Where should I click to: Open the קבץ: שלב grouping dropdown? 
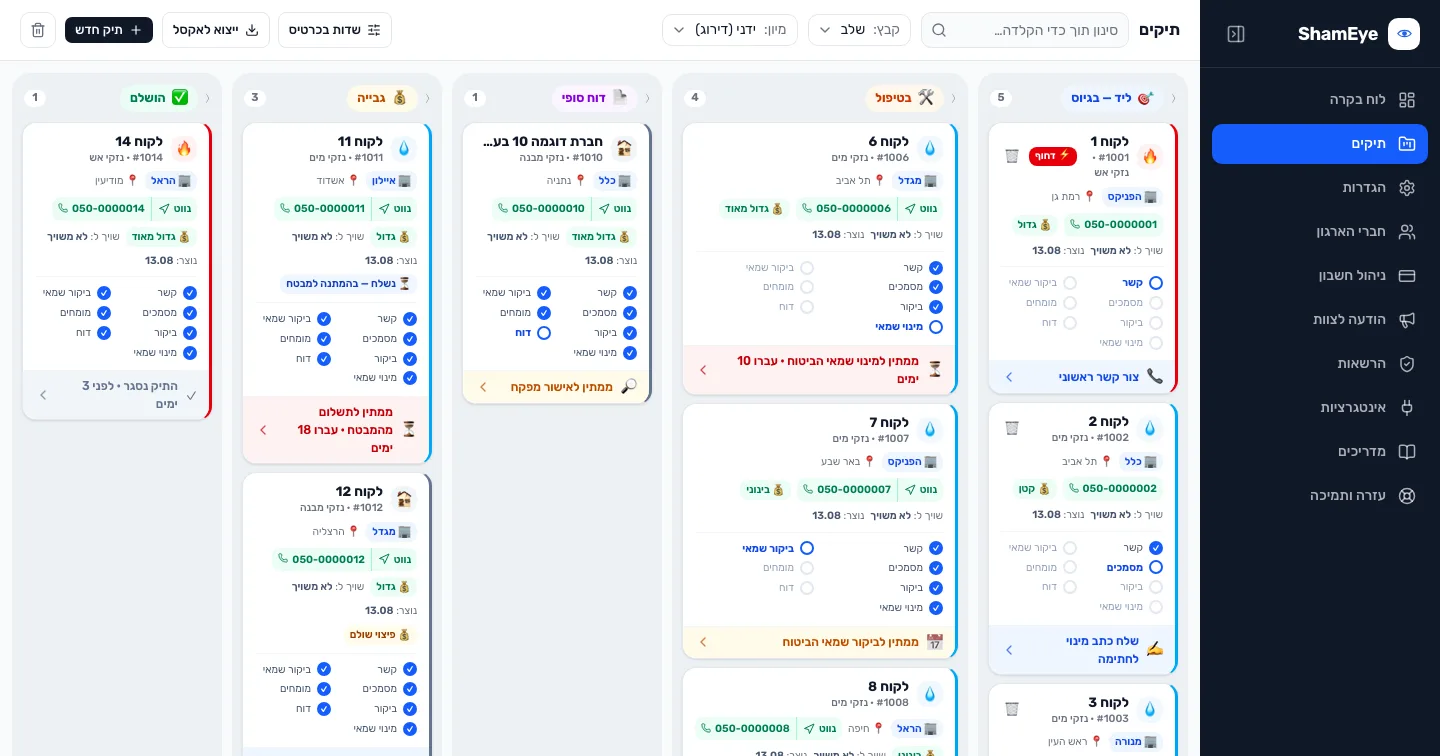coord(859,30)
